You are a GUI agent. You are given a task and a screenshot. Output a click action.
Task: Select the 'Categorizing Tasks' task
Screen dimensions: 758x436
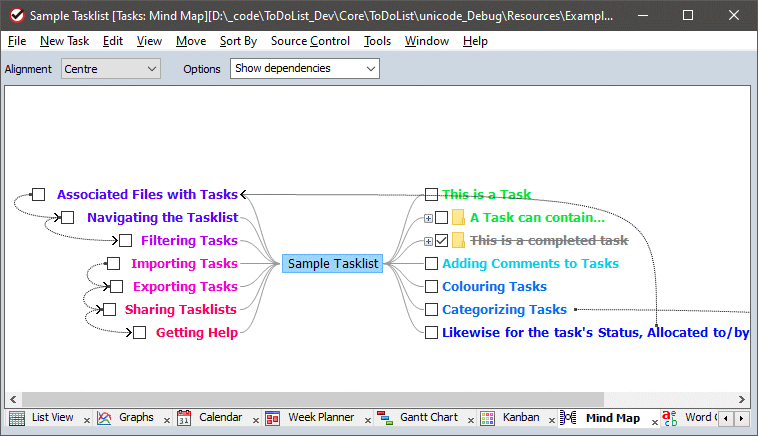click(504, 310)
